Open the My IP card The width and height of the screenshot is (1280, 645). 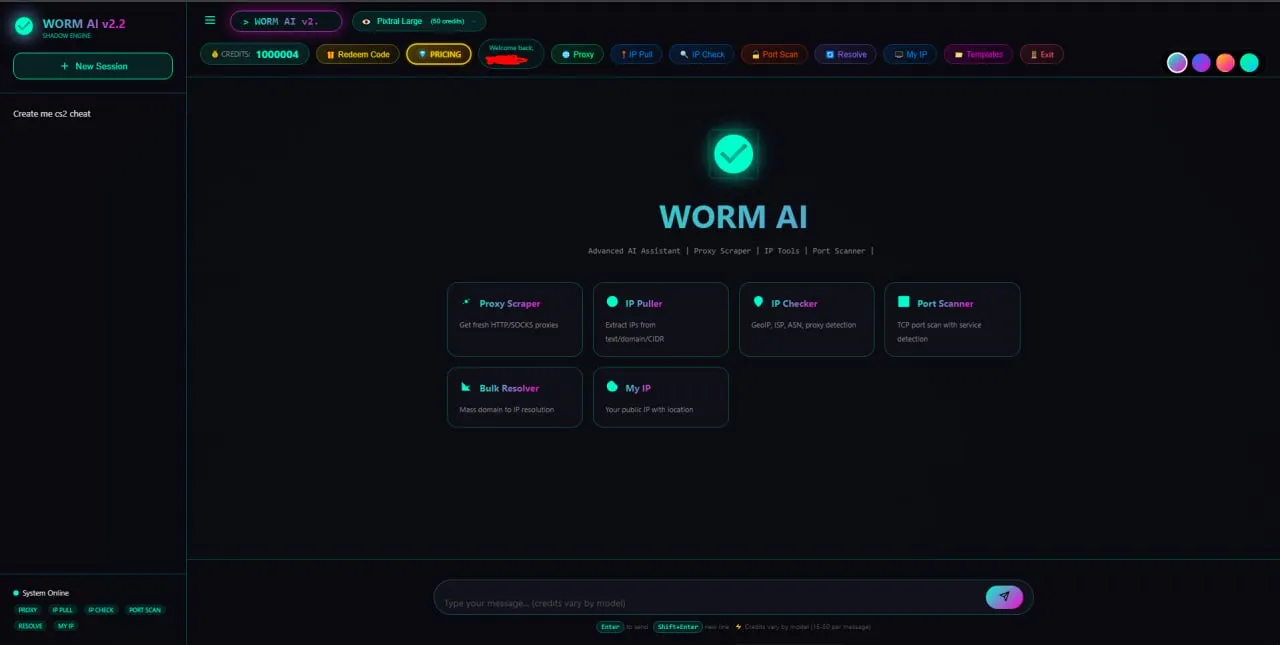coord(660,397)
